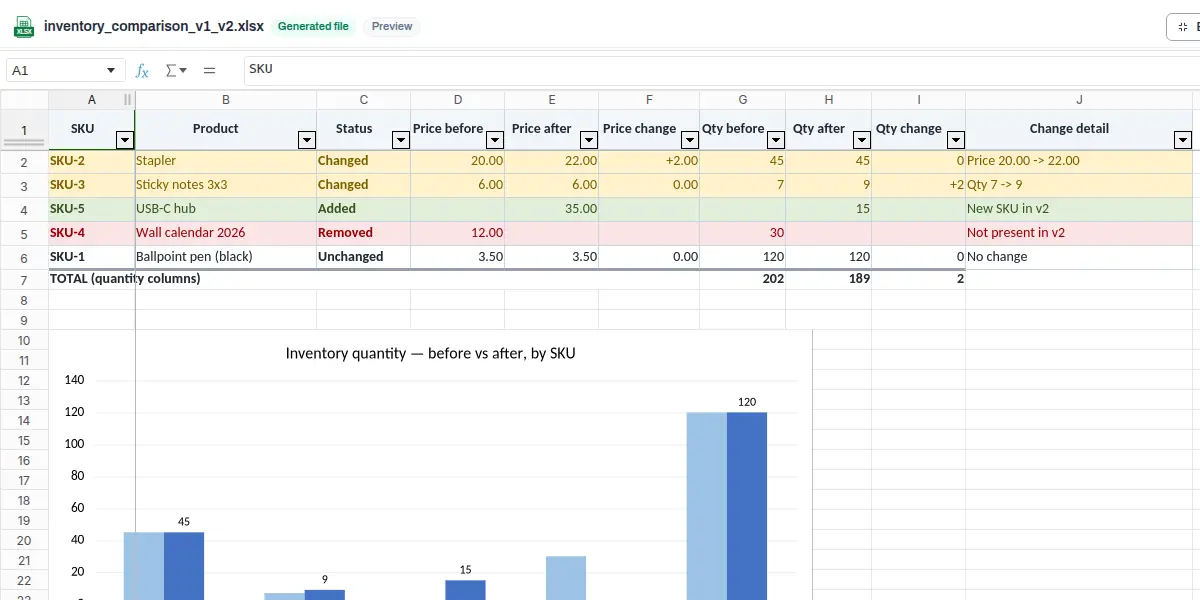Screen dimensions: 1200x600
Task: Click the Stapler product cell
Action: point(226,161)
